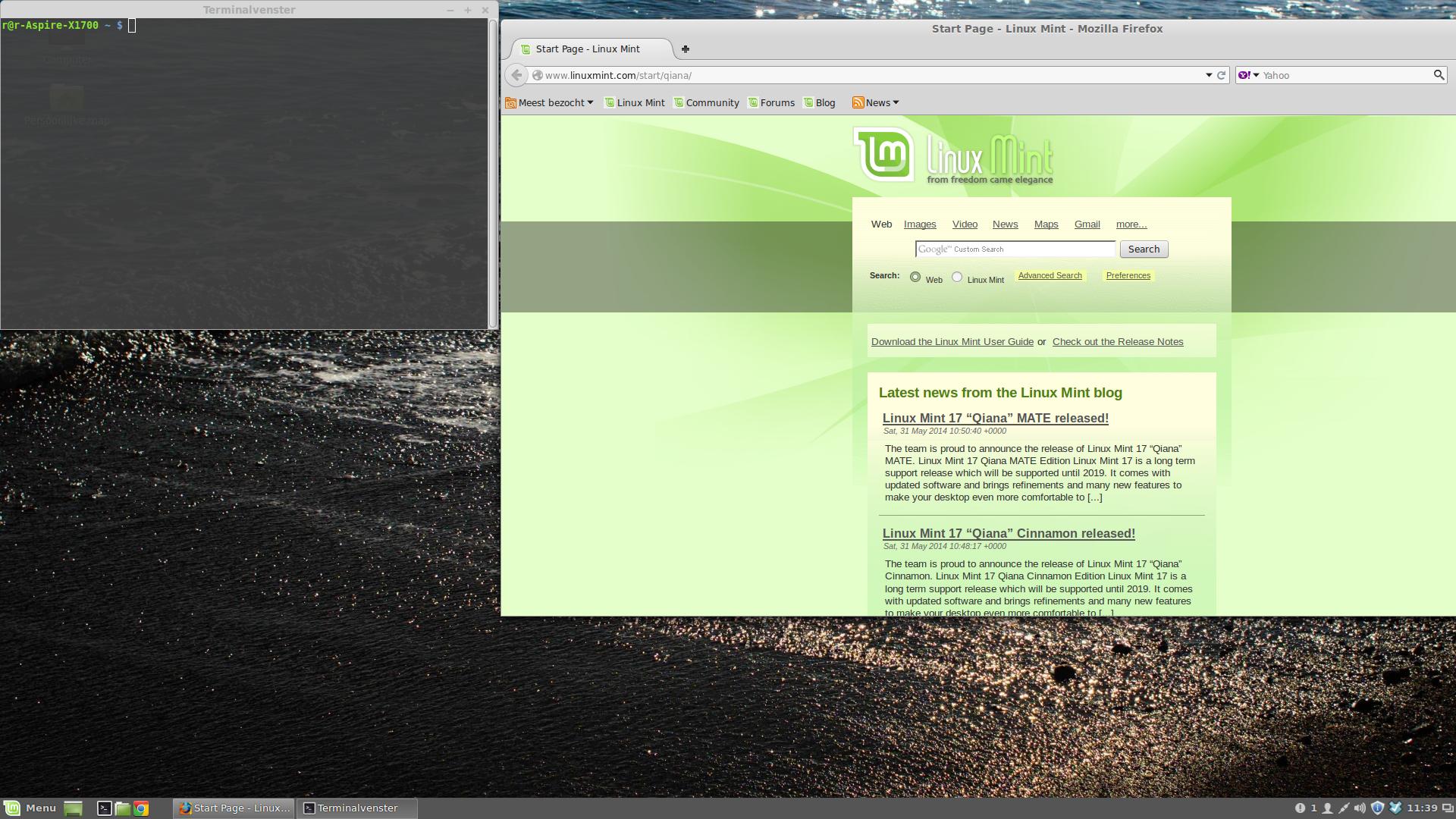Open the file manager folder launcher icon
Image resolution: width=1456 pixels, height=819 pixels.
(x=123, y=808)
